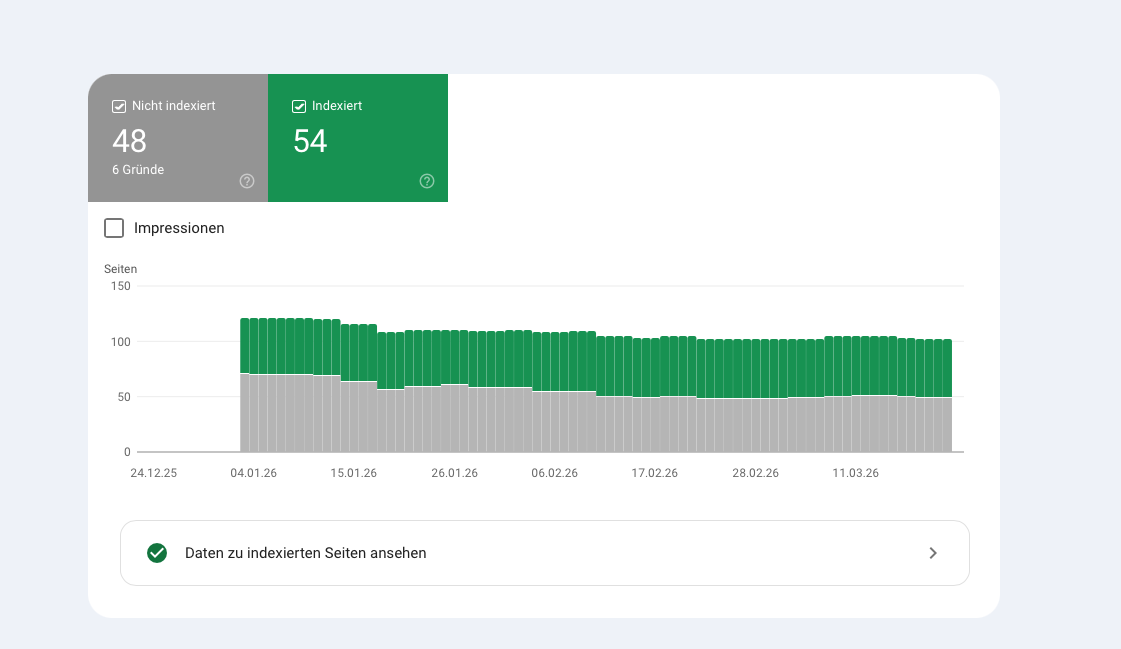This screenshot has height=649, width=1121.
Task: Open the 6 Gründe text
Action: pos(138,170)
